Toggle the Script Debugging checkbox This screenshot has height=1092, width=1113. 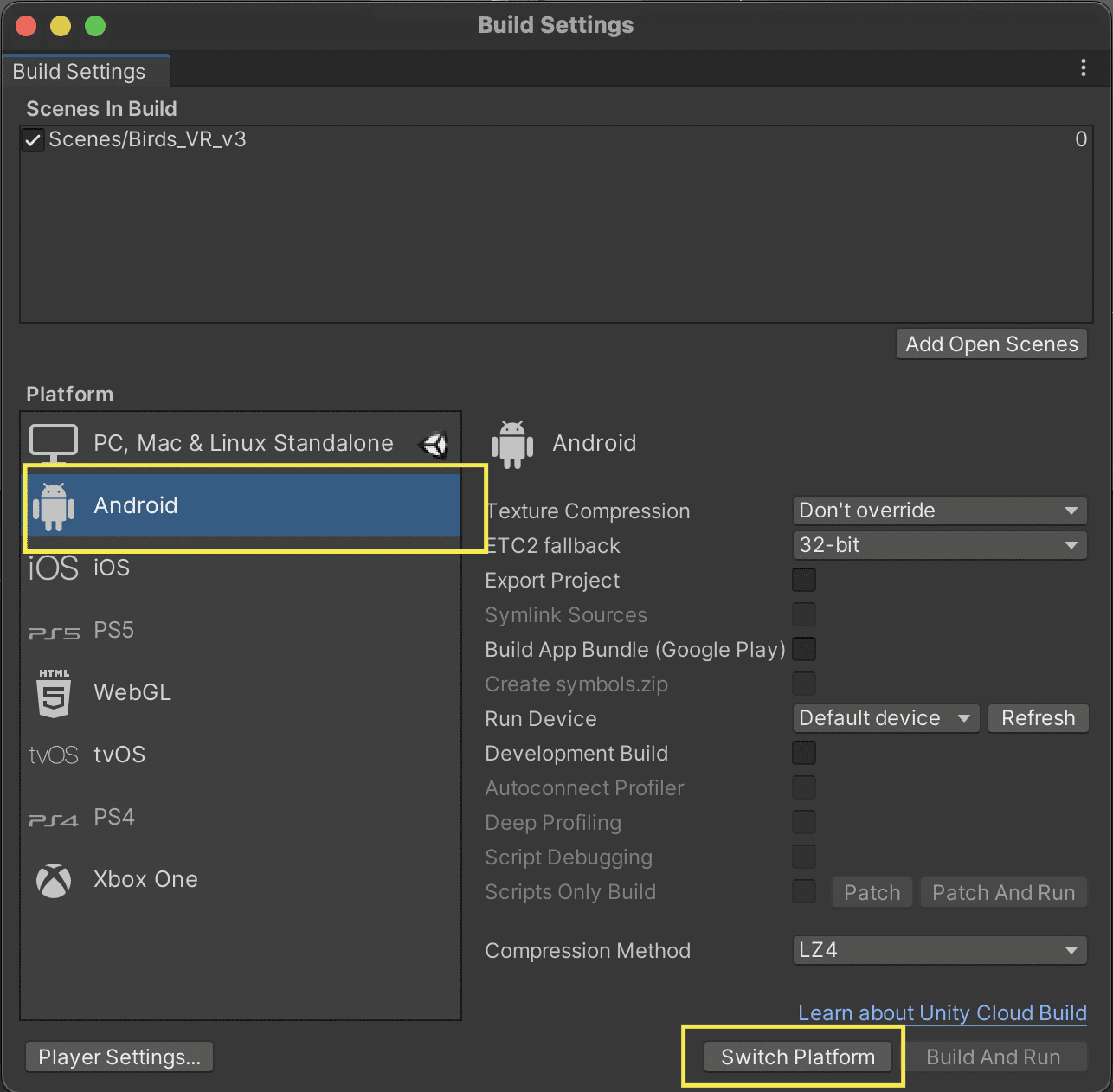click(804, 857)
